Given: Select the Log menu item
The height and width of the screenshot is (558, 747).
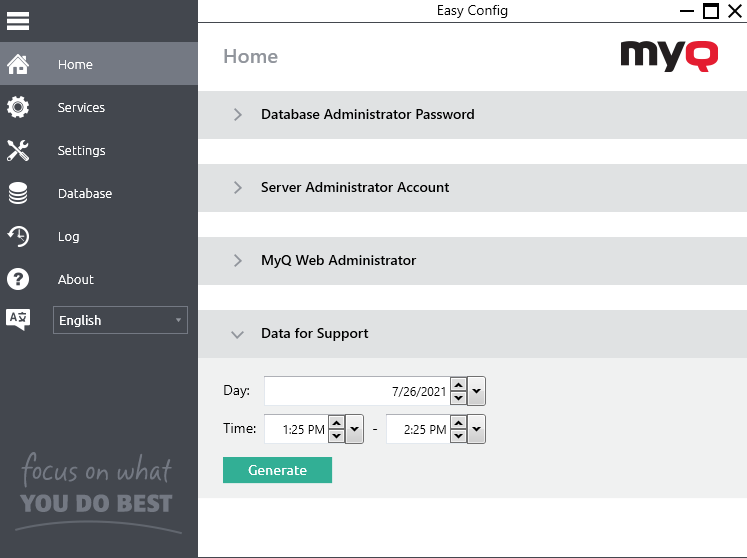Looking at the screenshot, I should (x=69, y=237).
